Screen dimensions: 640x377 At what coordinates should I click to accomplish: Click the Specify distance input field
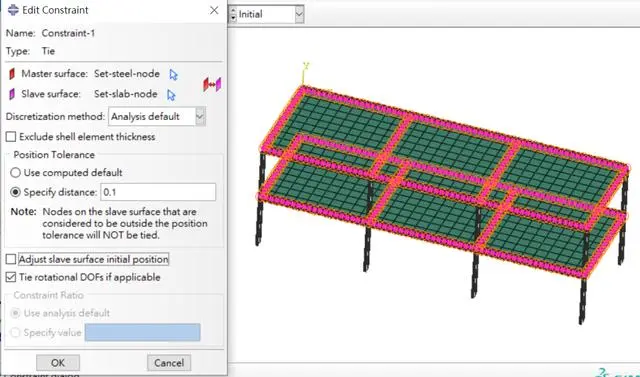tap(158, 192)
